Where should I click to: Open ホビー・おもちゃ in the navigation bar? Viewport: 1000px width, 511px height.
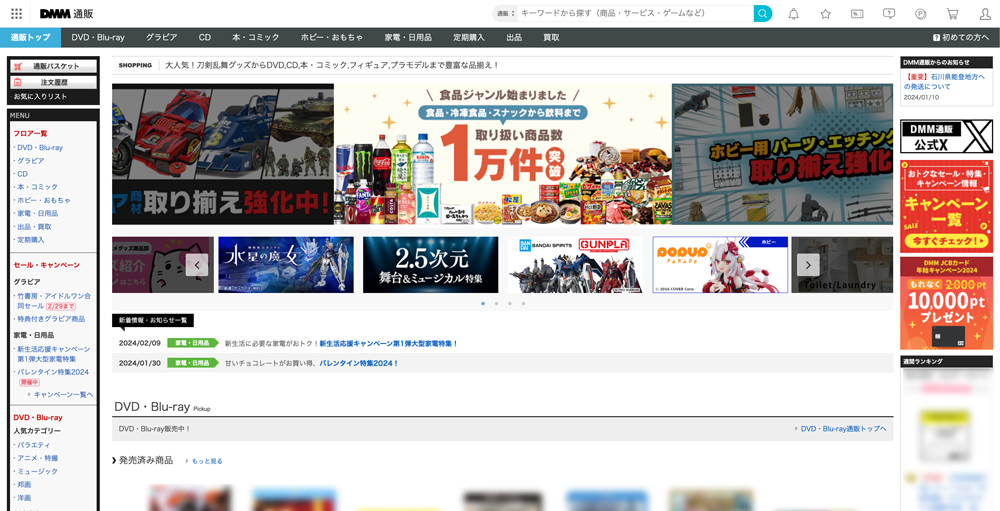tap(332, 38)
